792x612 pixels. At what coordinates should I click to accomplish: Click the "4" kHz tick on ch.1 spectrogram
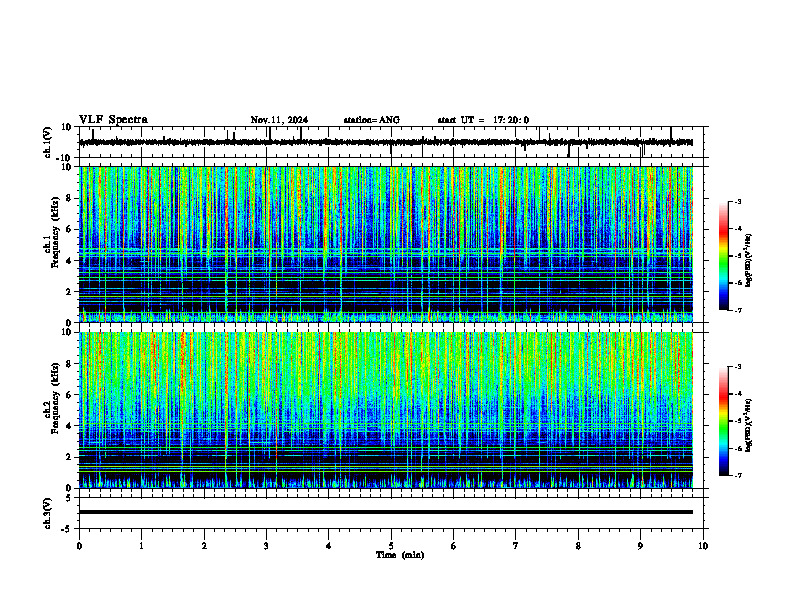coord(69,261)
